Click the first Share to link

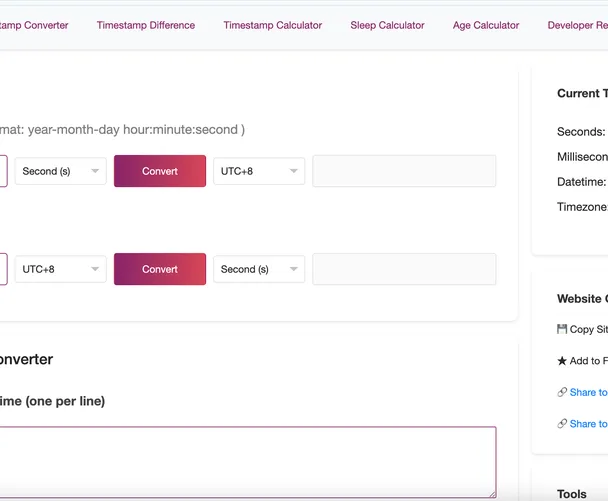pos(589,392)
